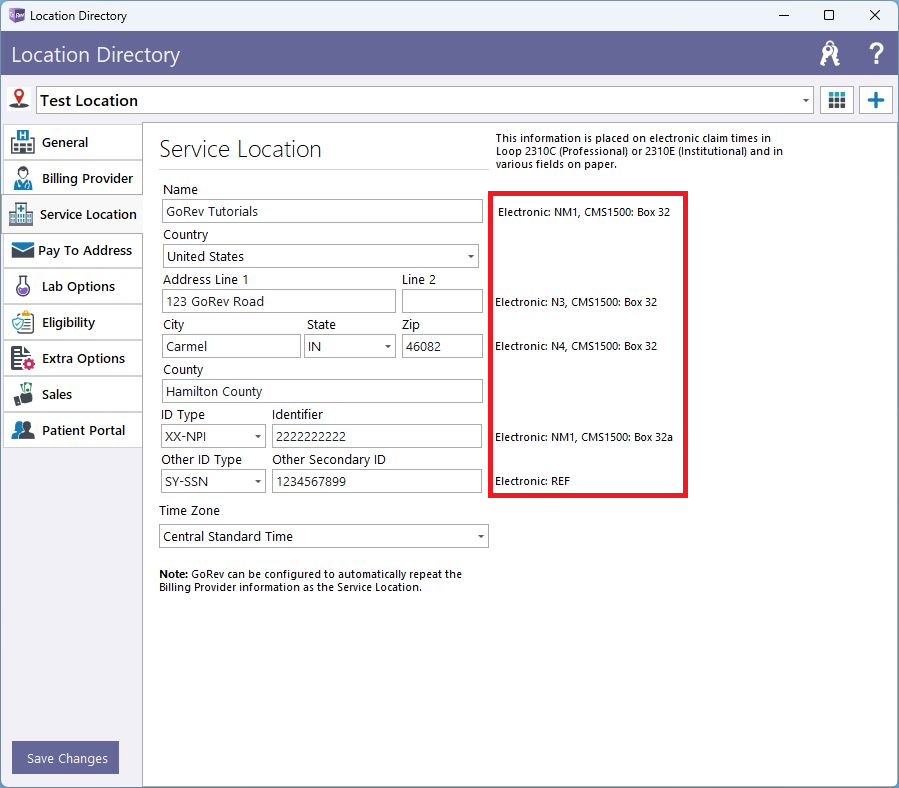Open the grid view of locations
This screenshot has height=788, width=899.
837,100
